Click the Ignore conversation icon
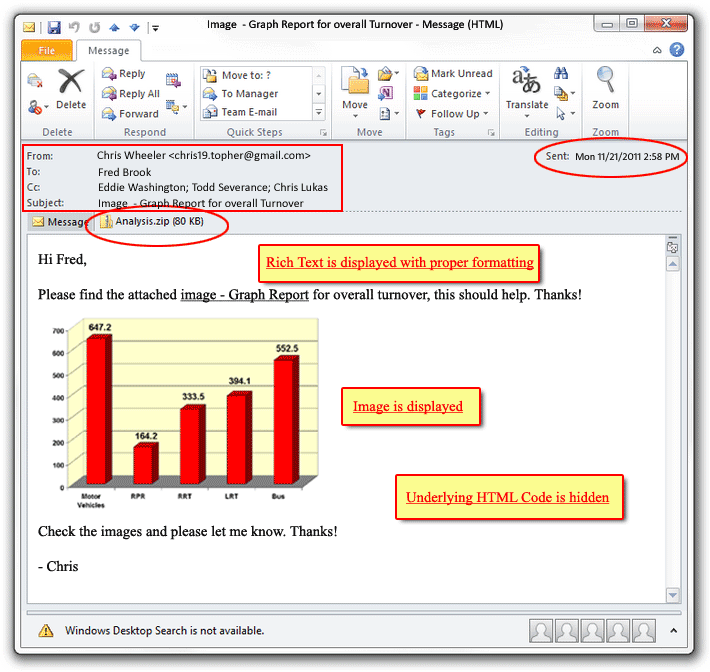The width and height of the screenshot is (710, 672). click(35, 81)
